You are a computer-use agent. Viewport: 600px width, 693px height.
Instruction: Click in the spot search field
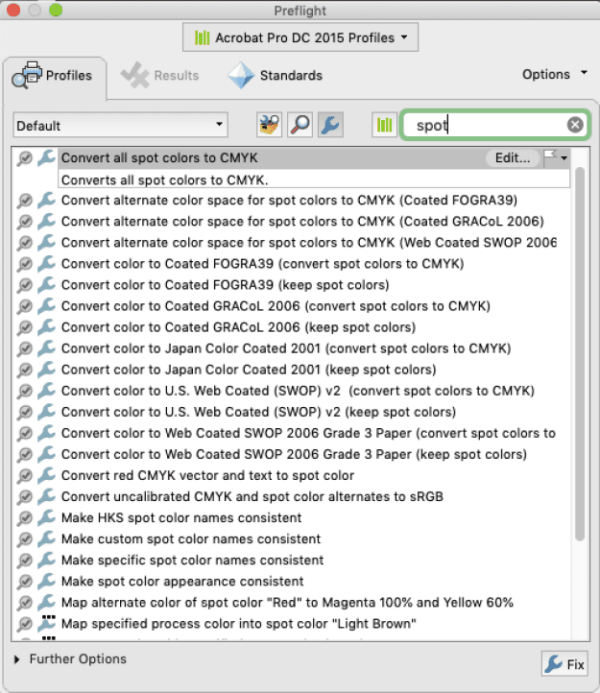tap(485, 125)
